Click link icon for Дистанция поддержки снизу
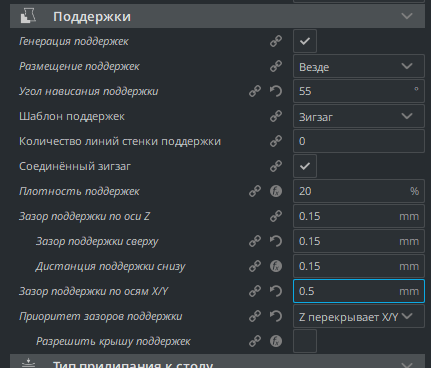431x368 pixels. click(x=255, y=266)
